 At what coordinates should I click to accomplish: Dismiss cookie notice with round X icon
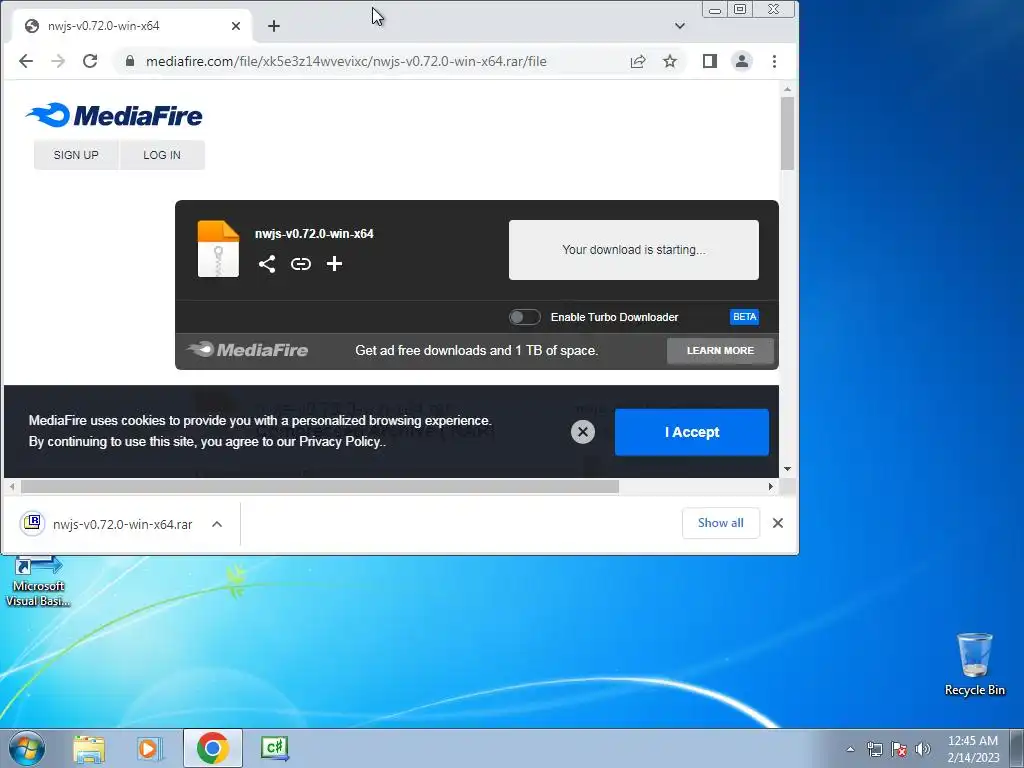pyautogui.click(x=583, y=432)
